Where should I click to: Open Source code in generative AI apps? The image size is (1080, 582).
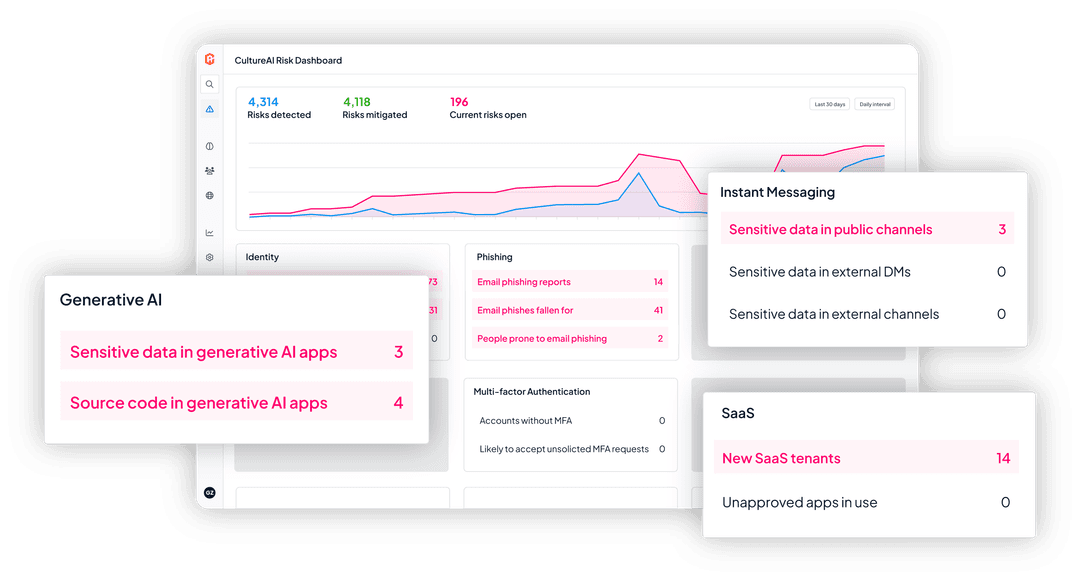coord(236,402)
